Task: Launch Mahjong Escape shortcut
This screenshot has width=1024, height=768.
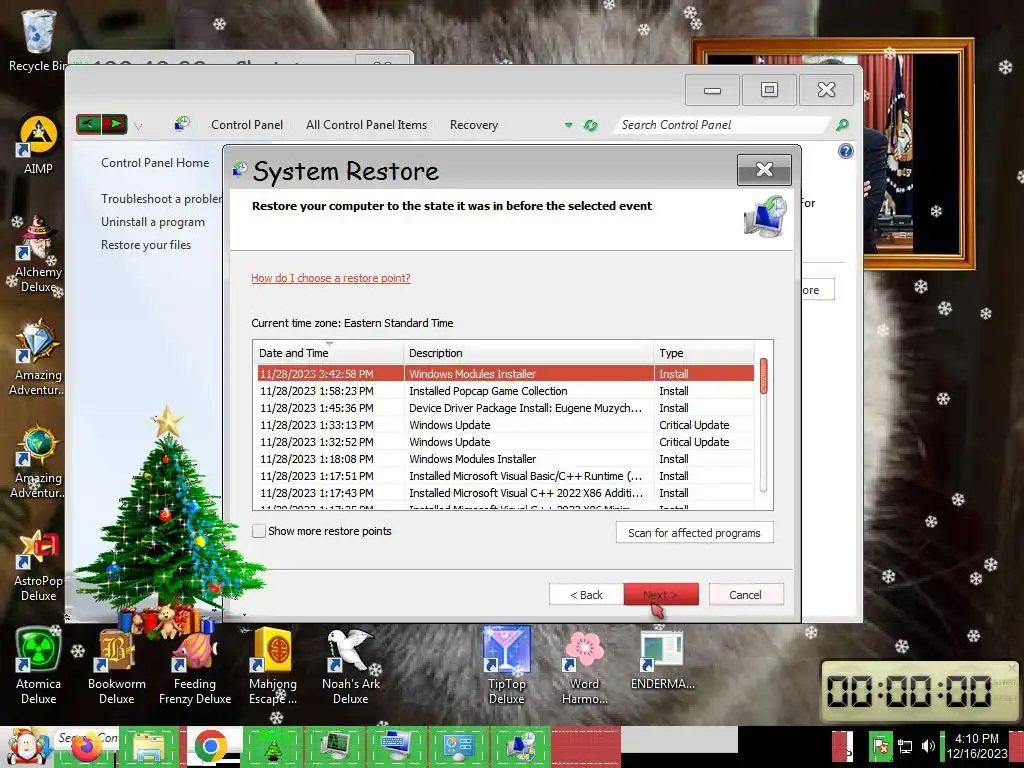Action: click(x=273, y=667)
